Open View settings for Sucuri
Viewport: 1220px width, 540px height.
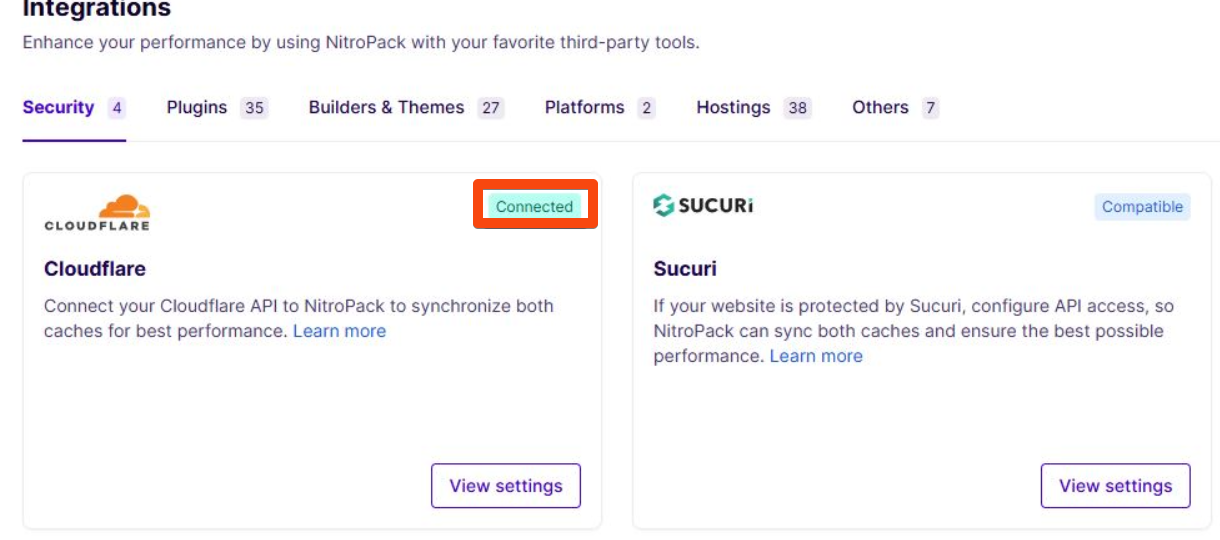(1115, 486)
